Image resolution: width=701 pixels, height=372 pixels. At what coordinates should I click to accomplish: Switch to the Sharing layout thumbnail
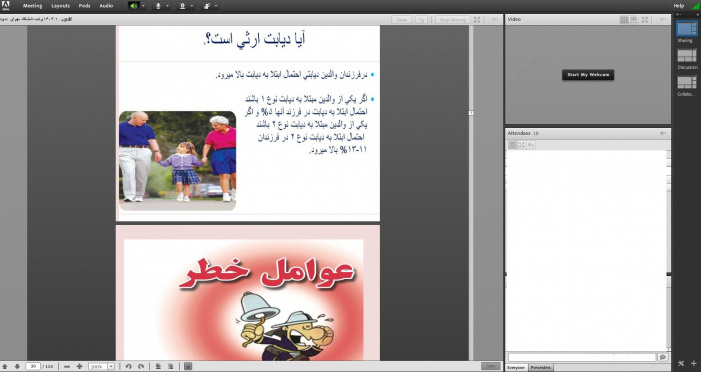[x=687, y=29]
